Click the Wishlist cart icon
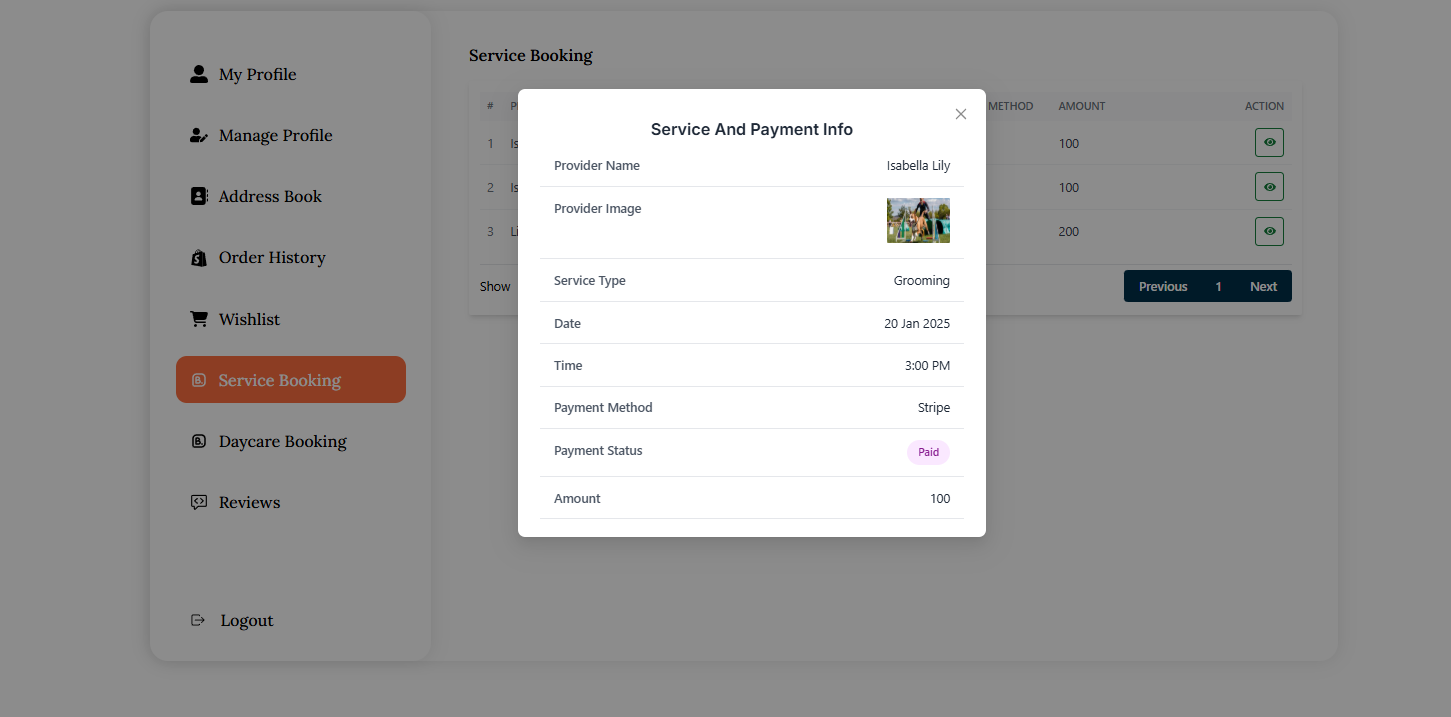1451x717 pixels. coord(199,319)
